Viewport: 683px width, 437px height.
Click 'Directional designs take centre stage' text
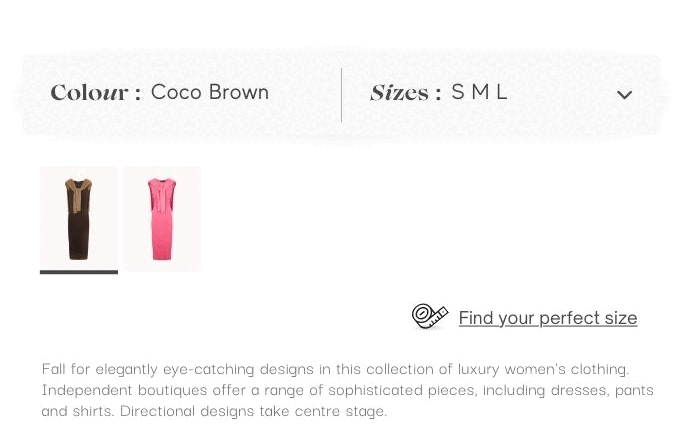(x=254, y=411)
